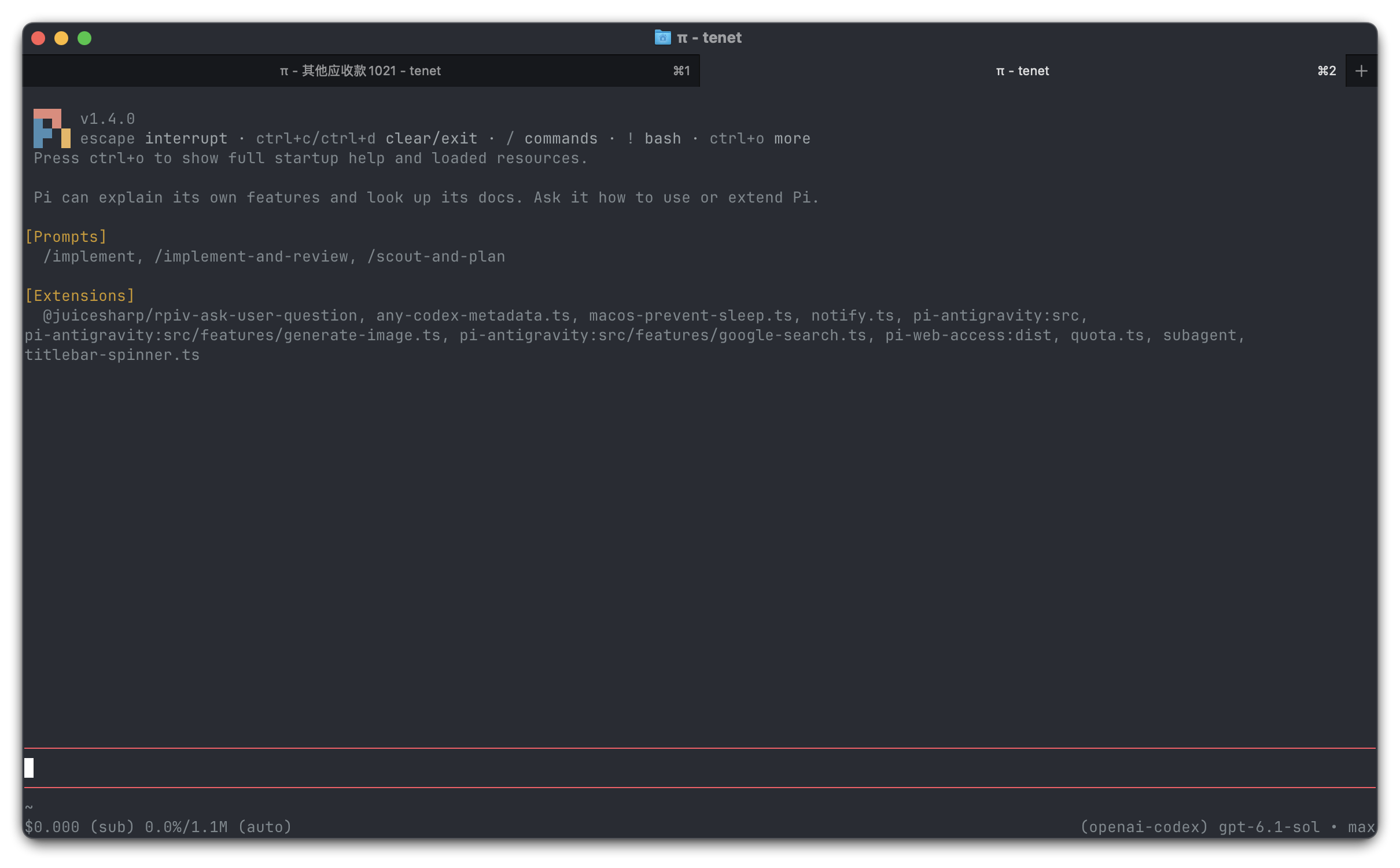Image resolution: width=1400 pixels, height=868 pixels.
Task: Click the '/implement-and-review' prompt name
Action: tap(251, 256)
